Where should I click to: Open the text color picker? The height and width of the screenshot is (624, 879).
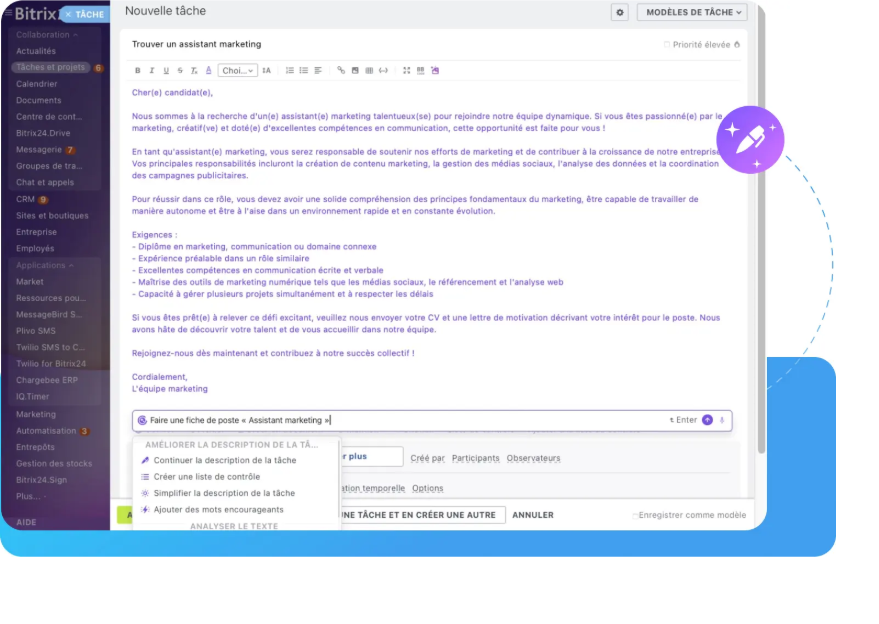(x=206, y=70)
